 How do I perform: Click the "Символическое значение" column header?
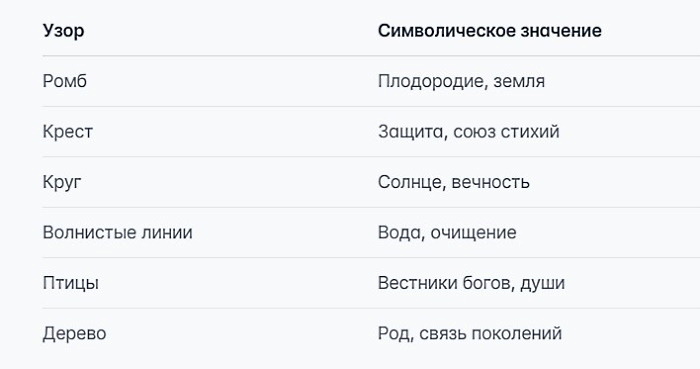pyautogui.click(x=490, y=30)
